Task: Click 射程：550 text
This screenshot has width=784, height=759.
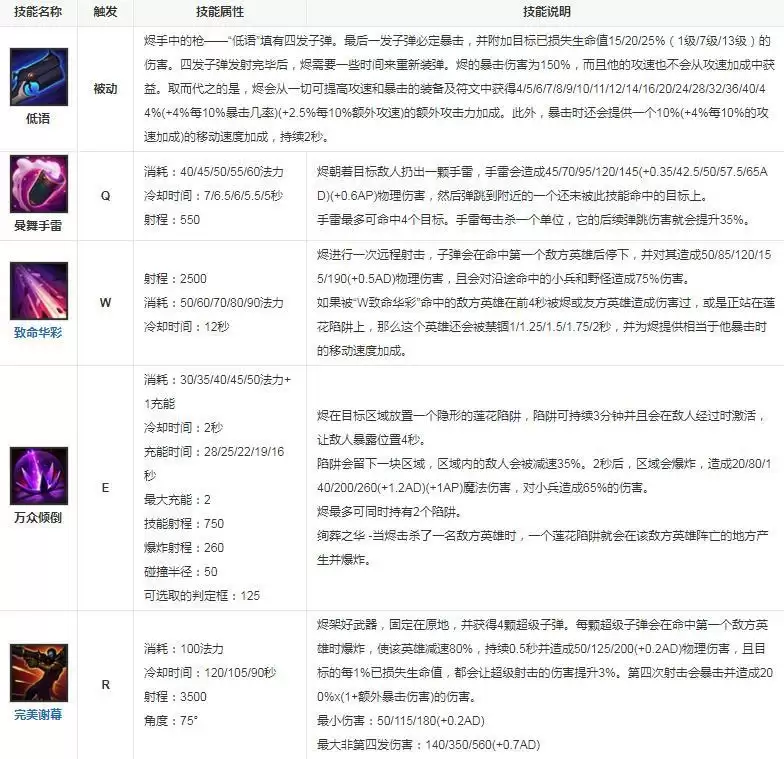Action: 172,220
